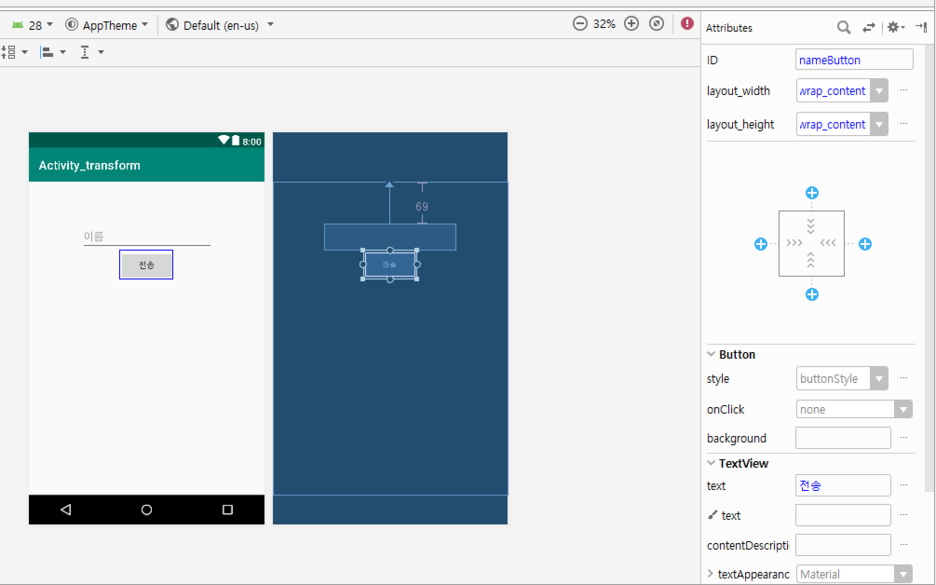The width and height of the screenshot is (936, 585).
Task: Collapse the Button attributes section
Action: click(x=711, y=354)
